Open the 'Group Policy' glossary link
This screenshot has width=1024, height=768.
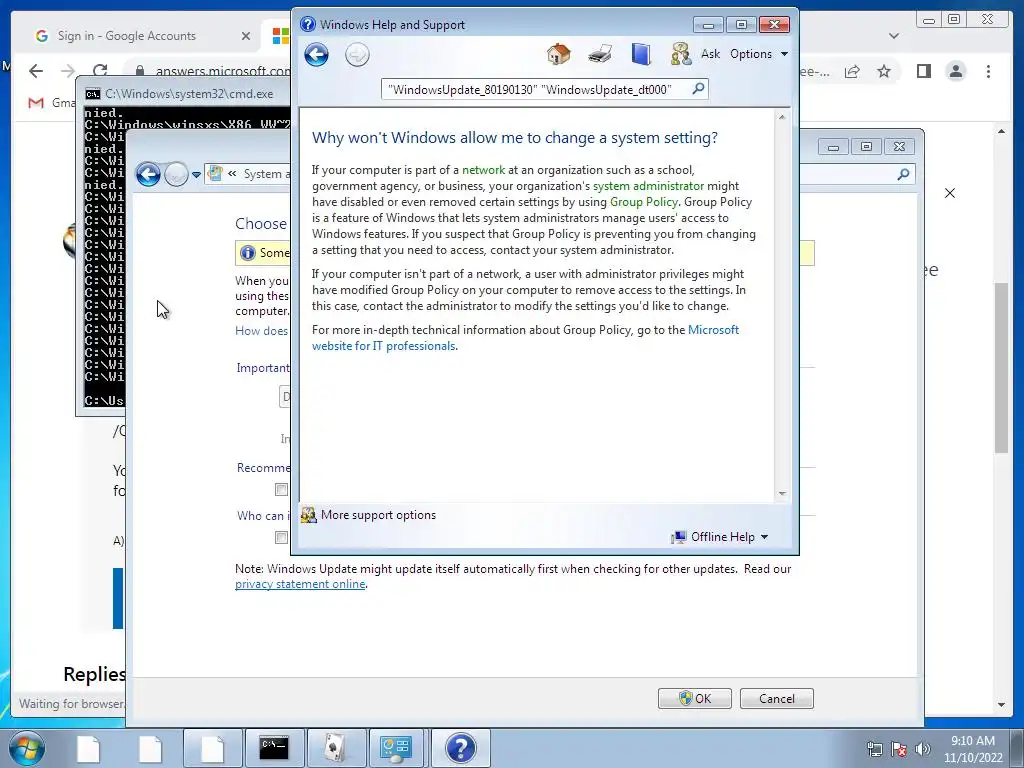(x=643, y=202)
